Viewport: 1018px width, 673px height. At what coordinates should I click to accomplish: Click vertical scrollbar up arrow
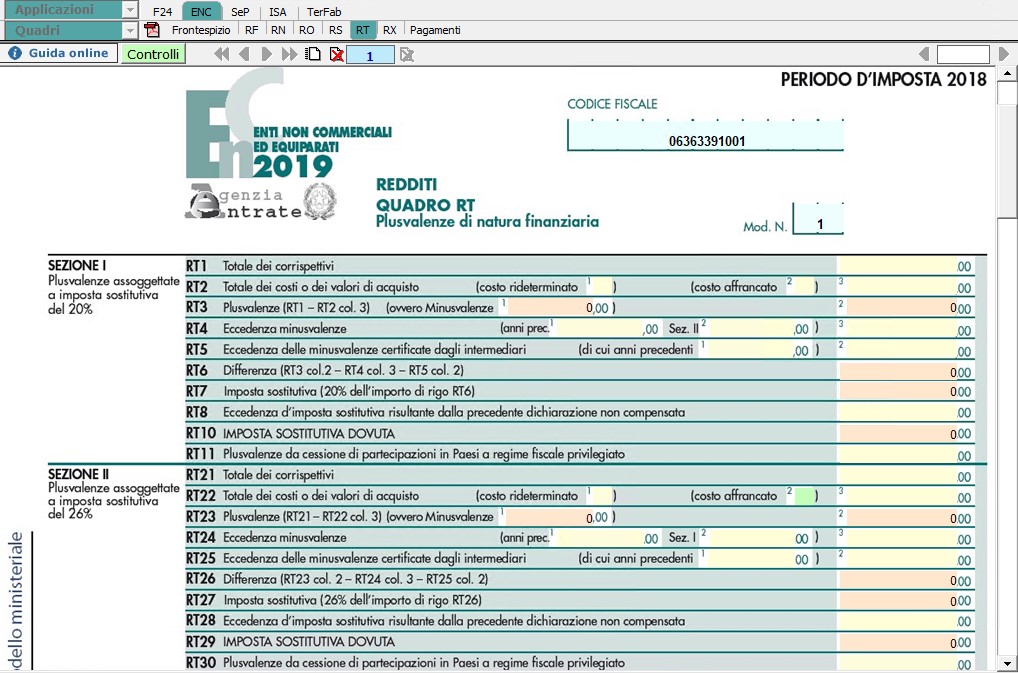1007,73
